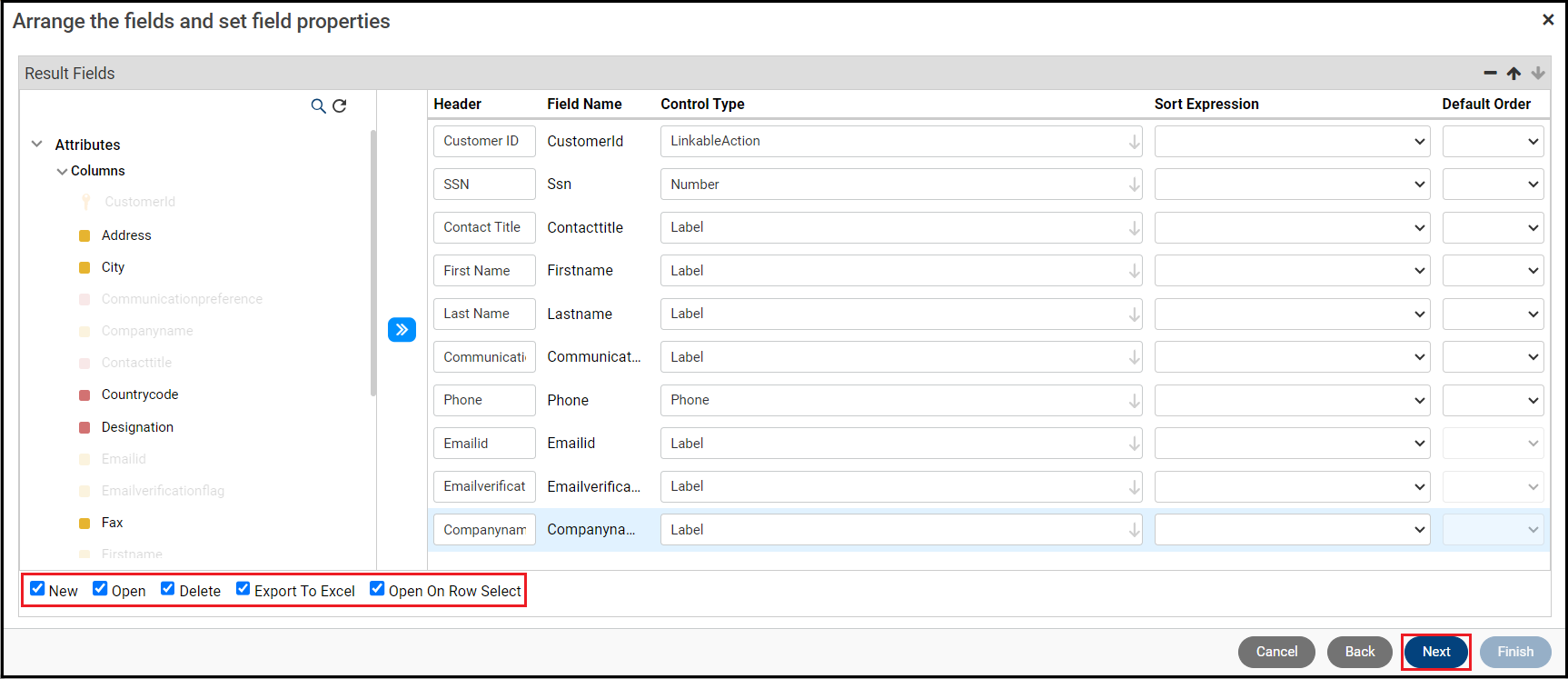This screenshot has width=1568, height=679.
Task: Click the First Name header input field
Action: pyautogui.click(x=484, y=271)
